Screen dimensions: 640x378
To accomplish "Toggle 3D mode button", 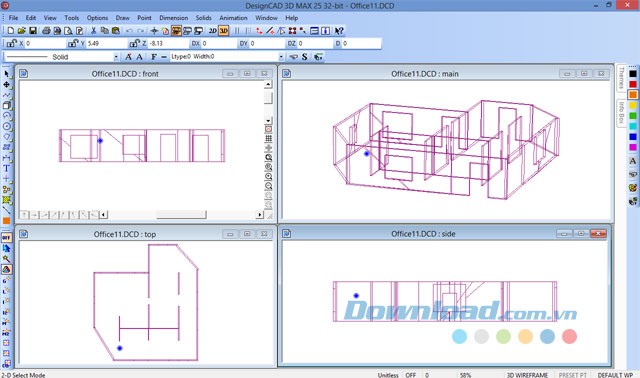I will click(224, 31).
